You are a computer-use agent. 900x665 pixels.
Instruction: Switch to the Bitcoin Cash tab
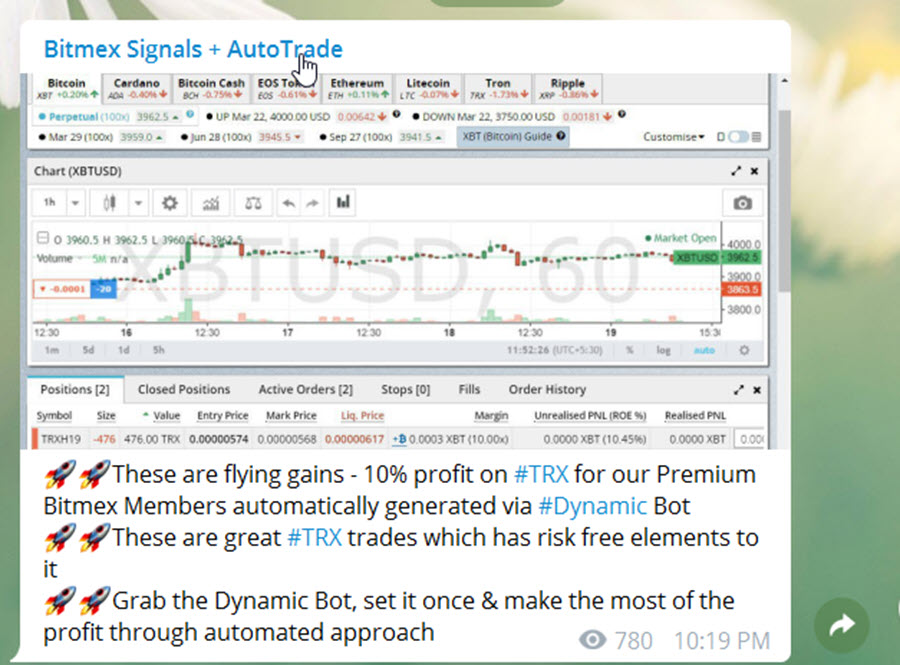pyautogui.click(x=211, y=88)
